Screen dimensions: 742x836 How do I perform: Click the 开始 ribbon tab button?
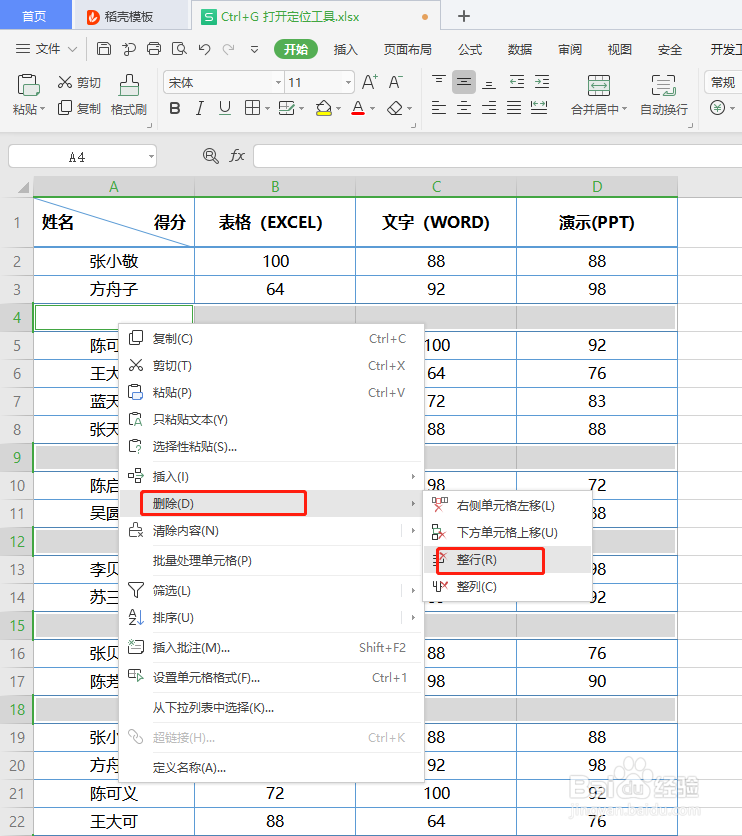(296, 50)
